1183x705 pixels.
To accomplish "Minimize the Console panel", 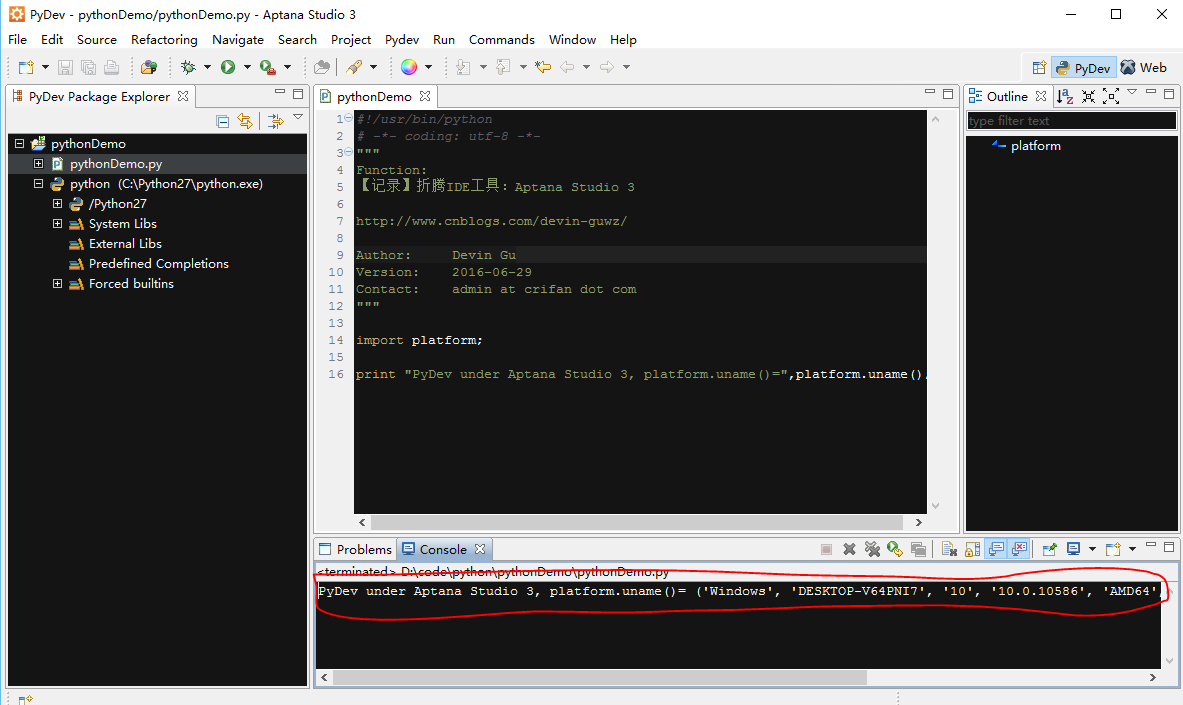I will coord(1151,544).
